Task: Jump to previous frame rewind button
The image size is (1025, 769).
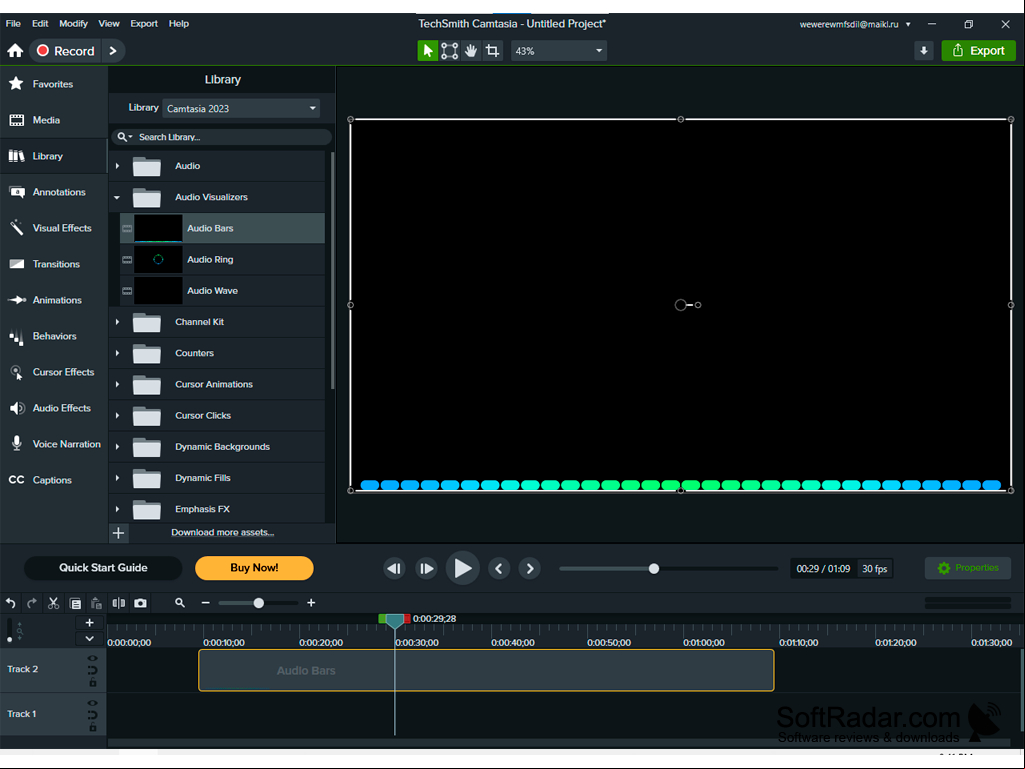Action: coord(394,568)
